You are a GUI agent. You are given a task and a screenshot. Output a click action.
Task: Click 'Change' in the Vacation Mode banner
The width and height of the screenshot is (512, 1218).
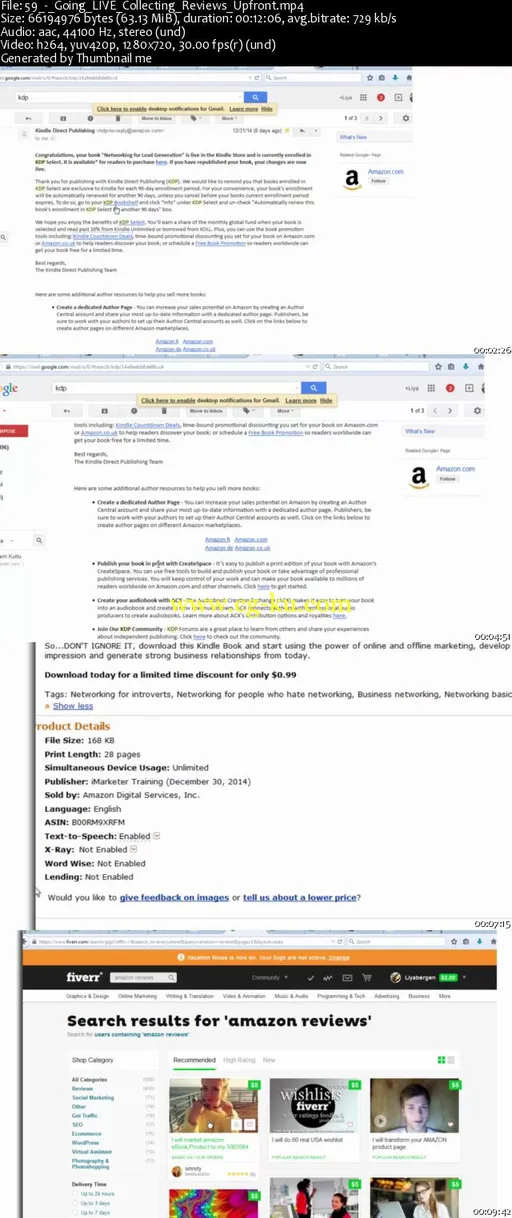pos(339,958)
